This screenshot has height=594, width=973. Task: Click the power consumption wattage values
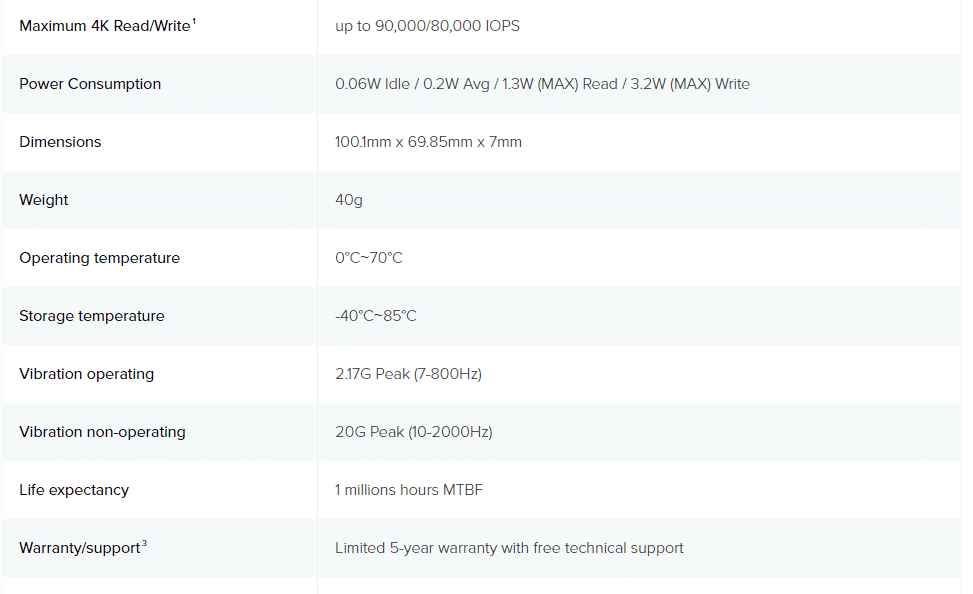[x=542, y=84]
